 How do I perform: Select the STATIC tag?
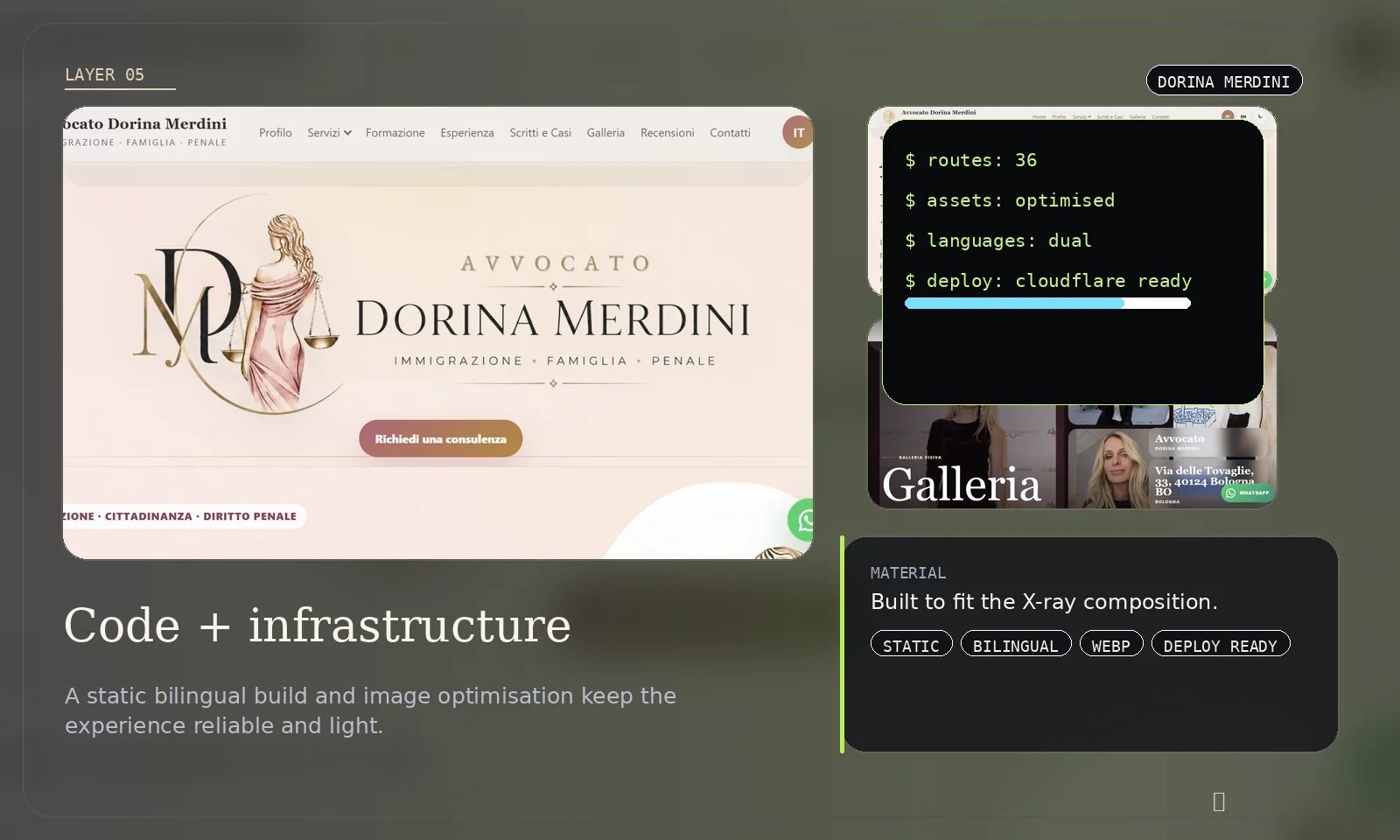click(911, 644)
